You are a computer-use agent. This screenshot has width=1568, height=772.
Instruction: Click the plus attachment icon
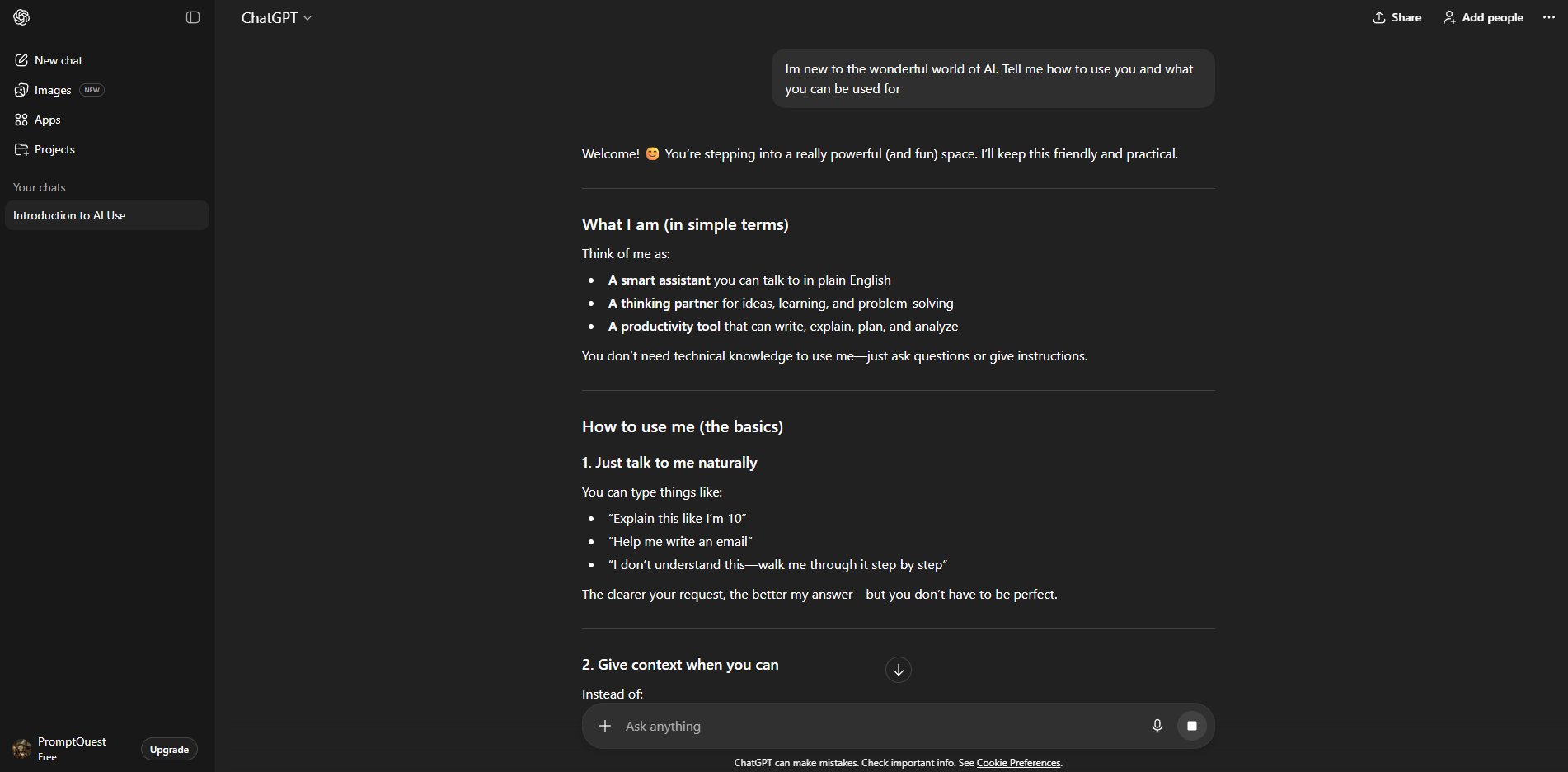click(x=605, y=726)
